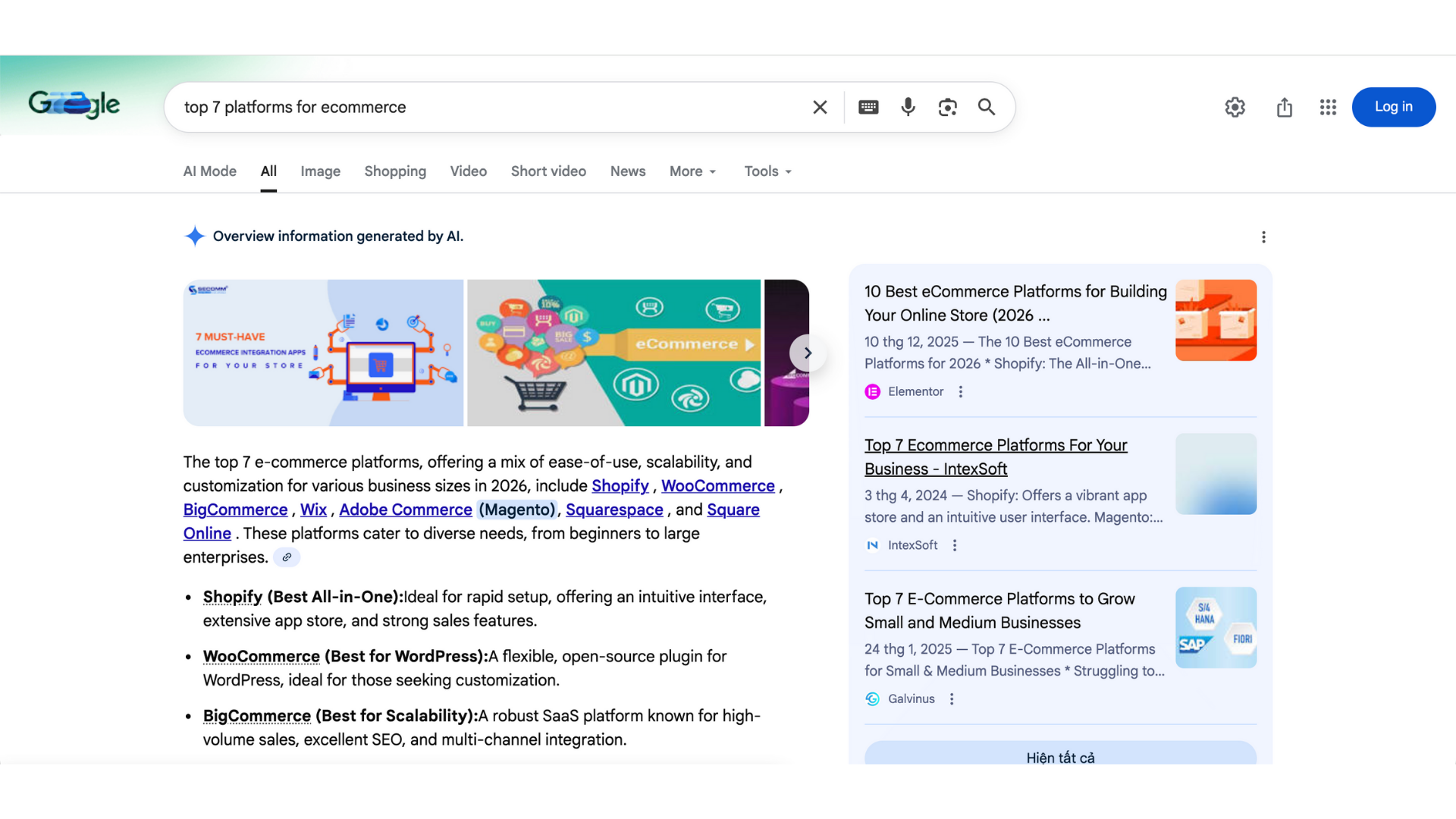Click the Log in button
The image size is (1456, 819).
pyautogui.click(x=1393, y=107)
